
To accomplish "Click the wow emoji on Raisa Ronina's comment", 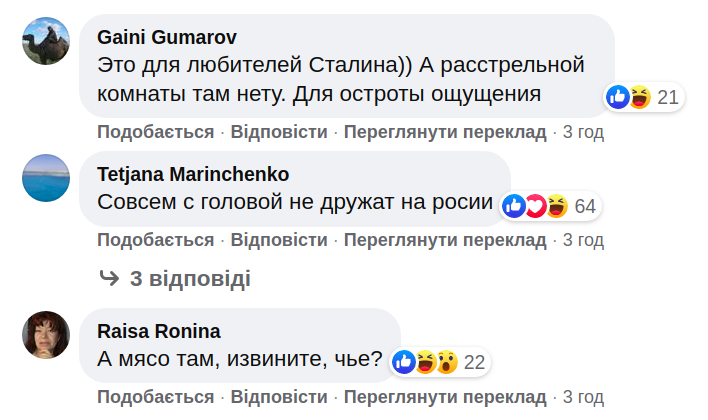I will [x=445, y=362].
